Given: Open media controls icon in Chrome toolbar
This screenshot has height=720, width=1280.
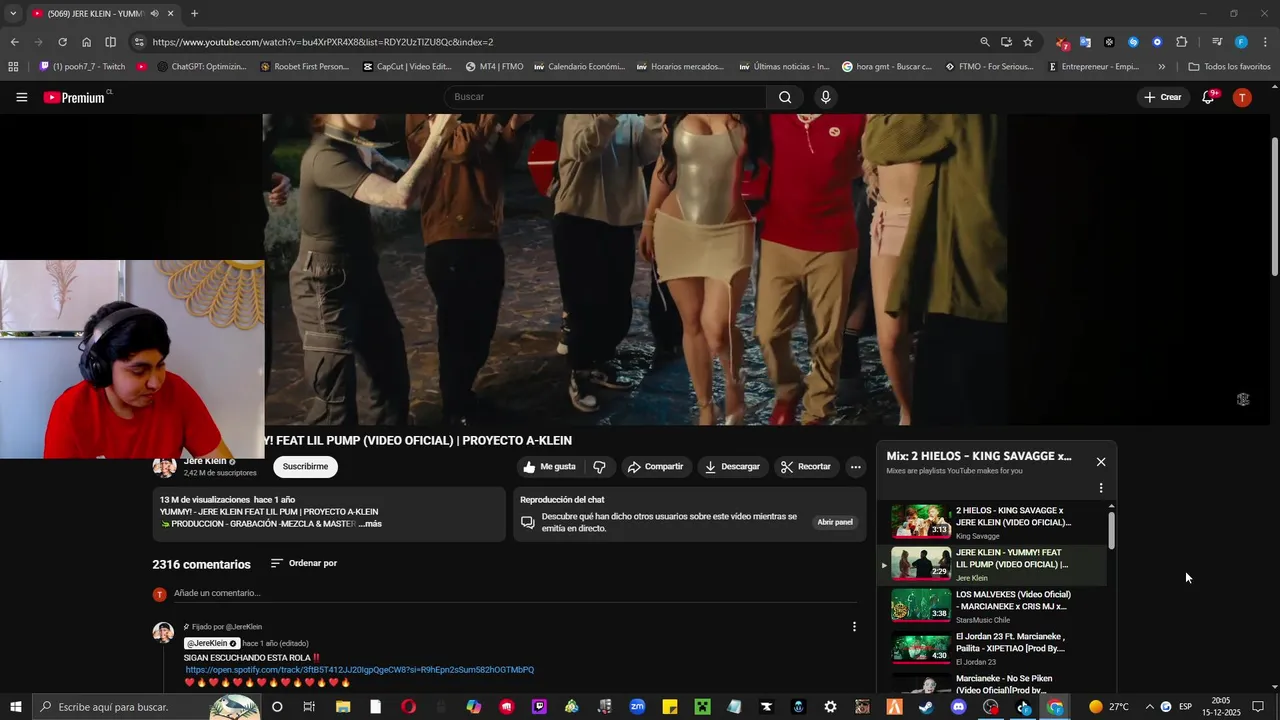Looking at the screenshot, I should [1217, 42].
